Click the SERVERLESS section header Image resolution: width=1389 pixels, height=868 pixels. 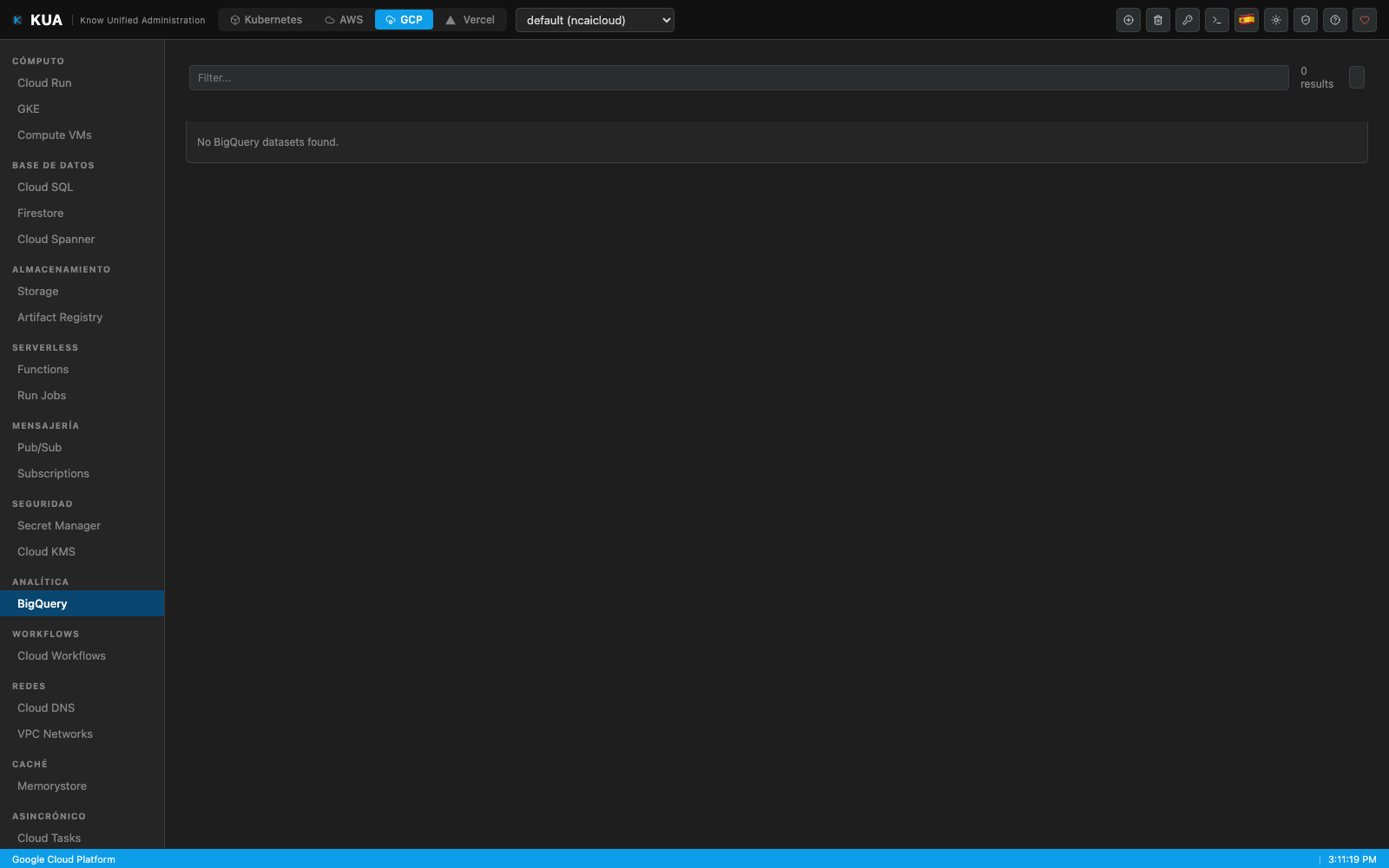pos(45,348)
